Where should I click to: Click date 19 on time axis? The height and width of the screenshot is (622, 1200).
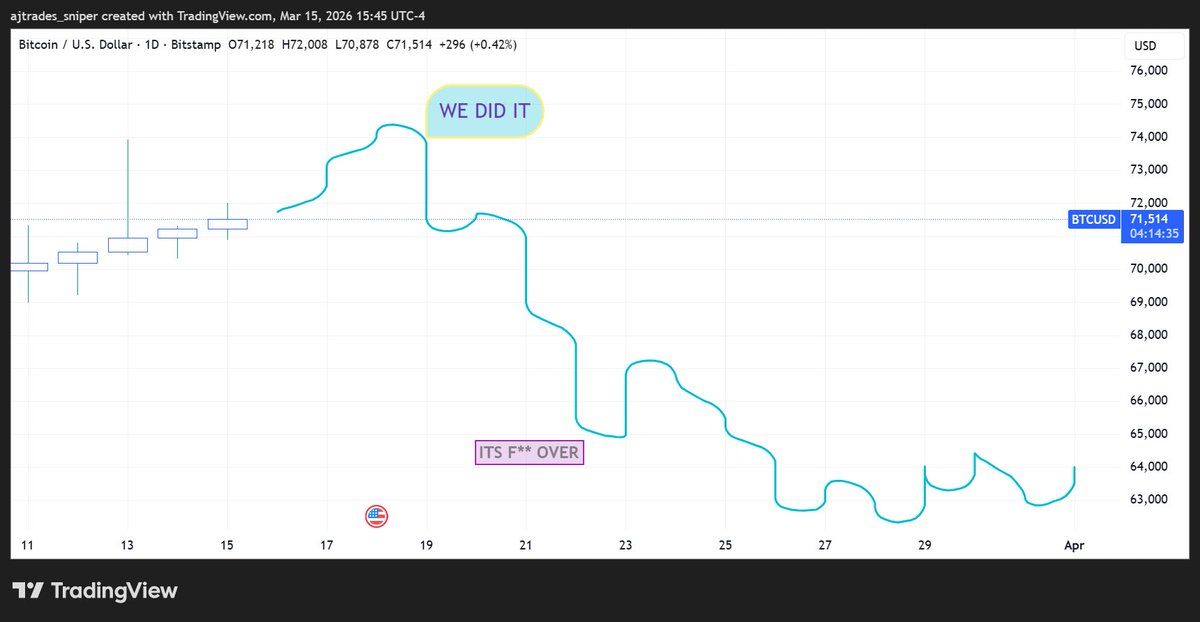(x=427, y=545)
